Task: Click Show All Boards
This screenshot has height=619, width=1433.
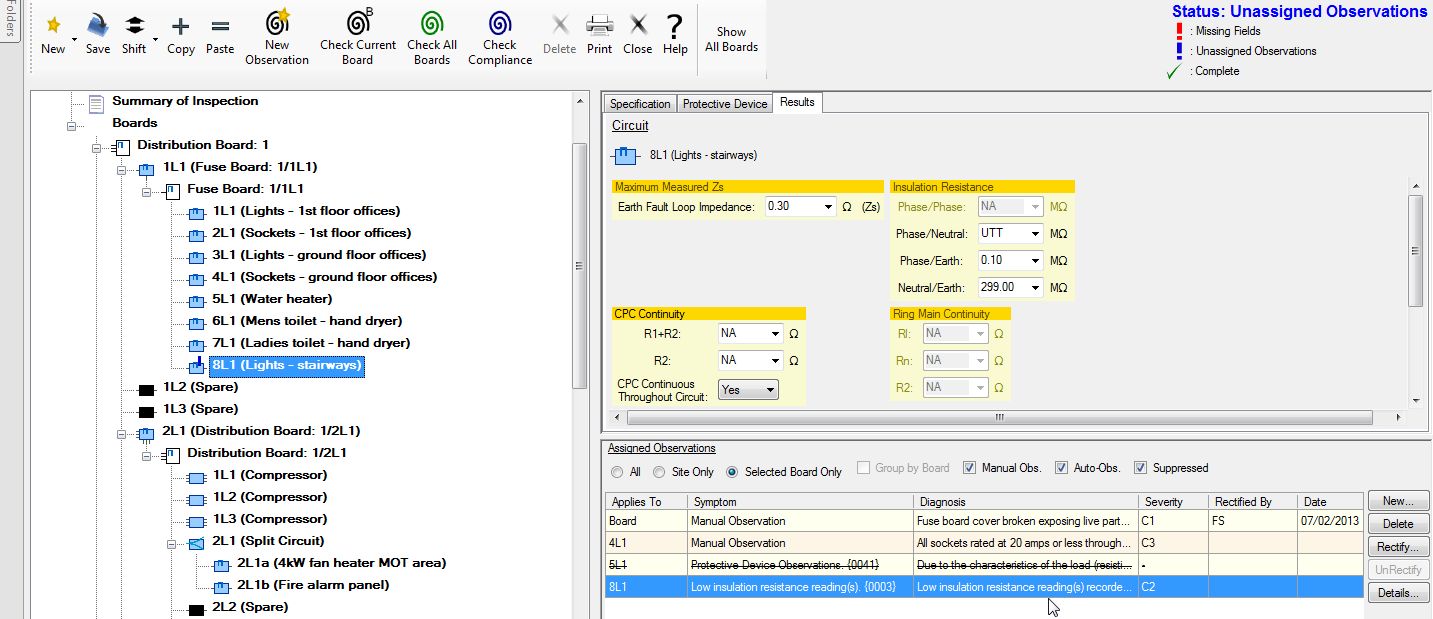Action: (x=732, y=40)
